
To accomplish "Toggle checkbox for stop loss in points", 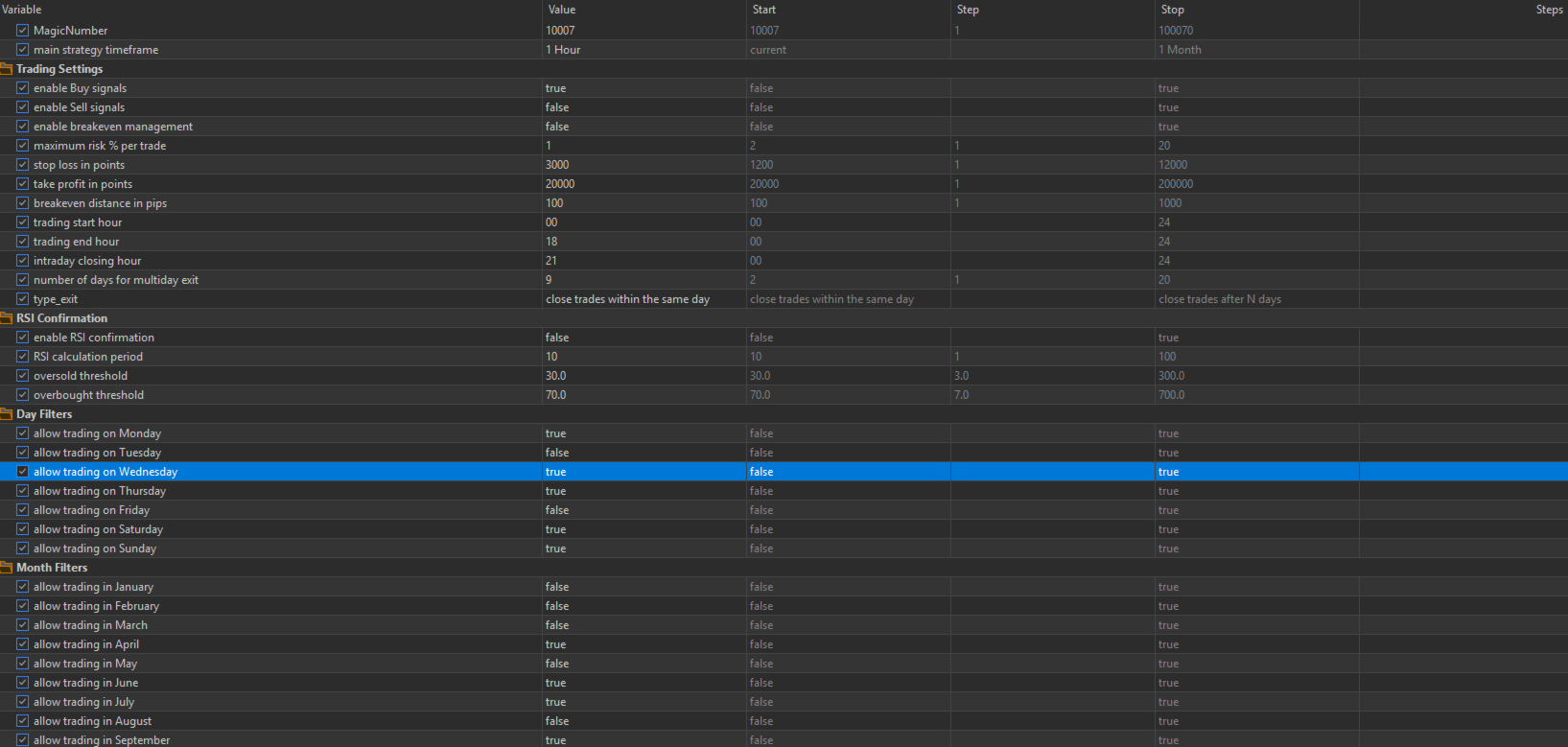I will coord(23,165).
